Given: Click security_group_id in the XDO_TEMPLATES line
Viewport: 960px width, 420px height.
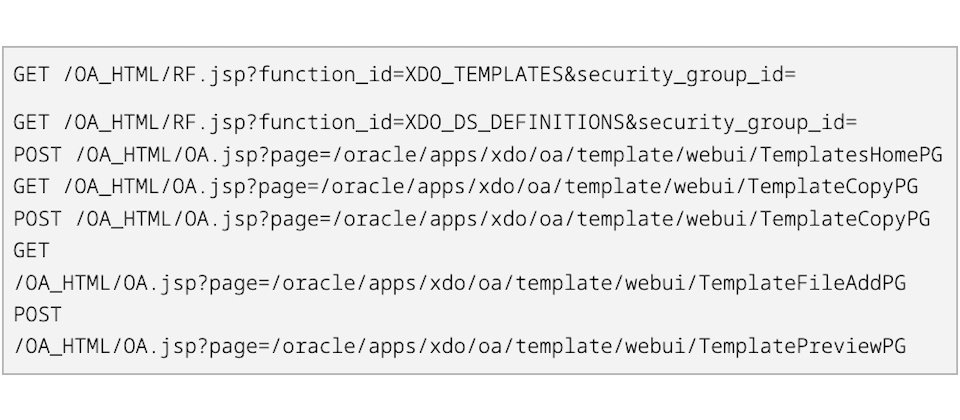Looking at the screenshot, I should pyautogui.click(x=685, y=75).
